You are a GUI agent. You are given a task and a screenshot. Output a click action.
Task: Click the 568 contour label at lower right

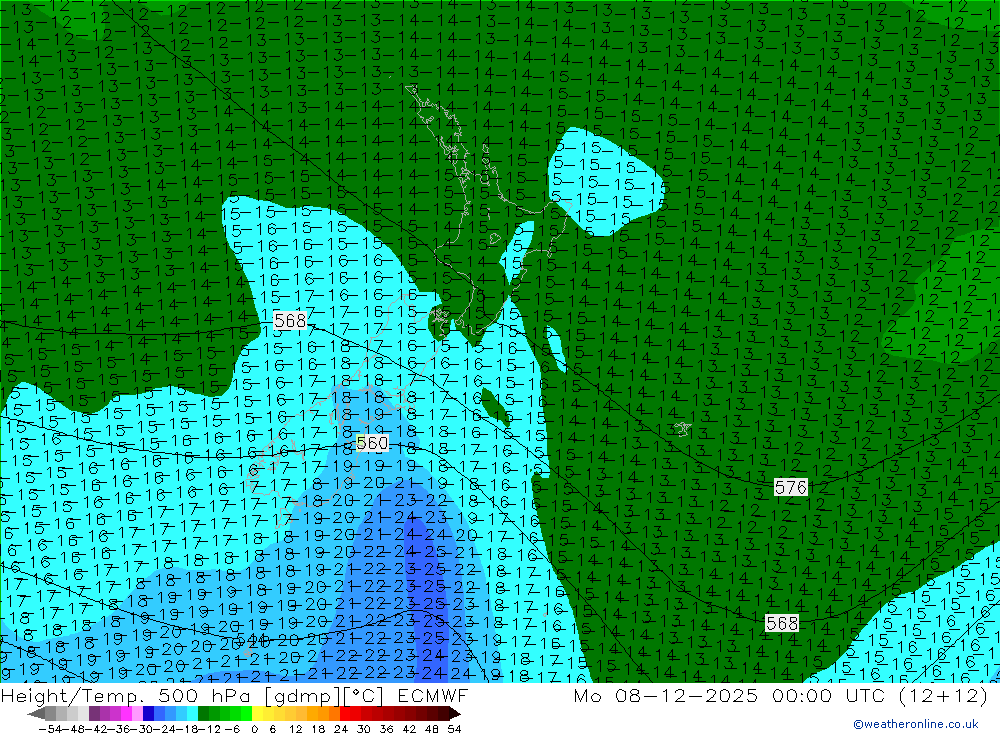click(782, 623)
